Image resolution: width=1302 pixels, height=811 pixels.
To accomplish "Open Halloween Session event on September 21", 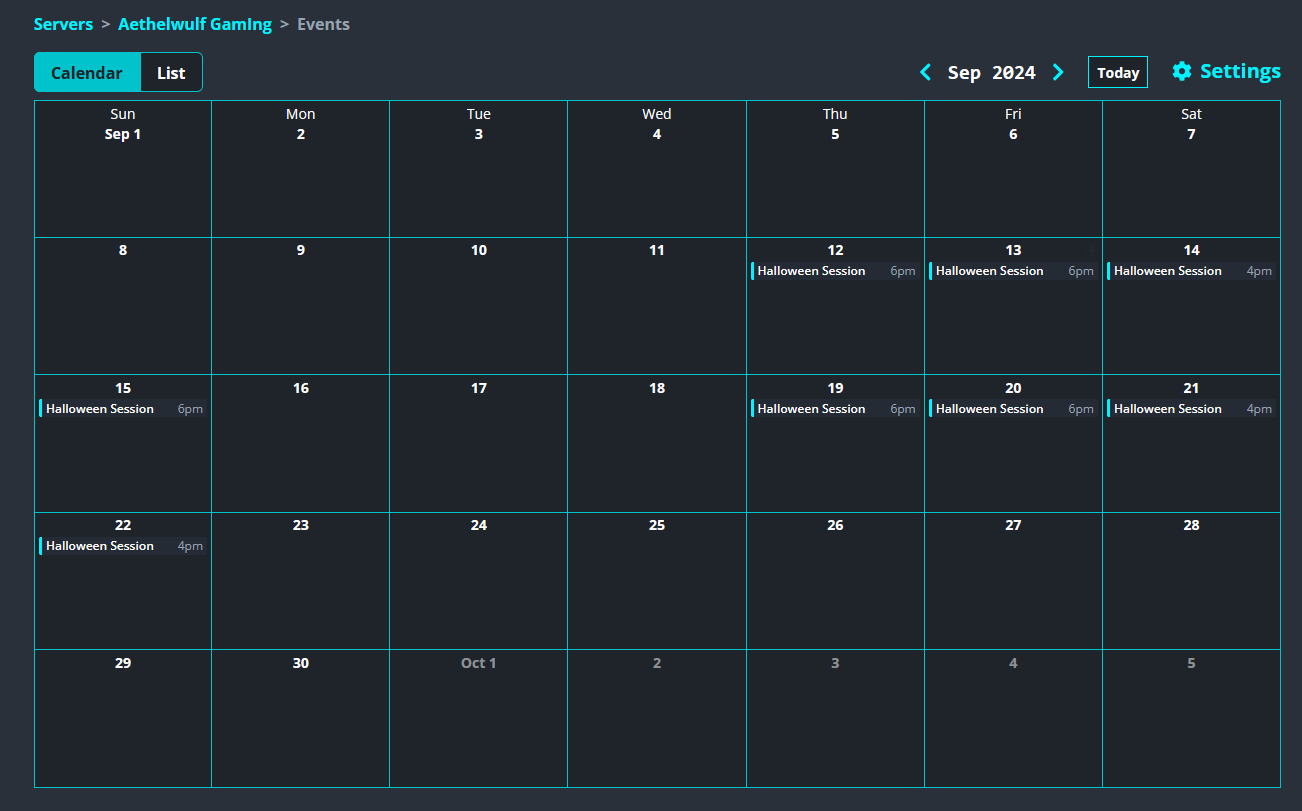I will (1190, 409).
